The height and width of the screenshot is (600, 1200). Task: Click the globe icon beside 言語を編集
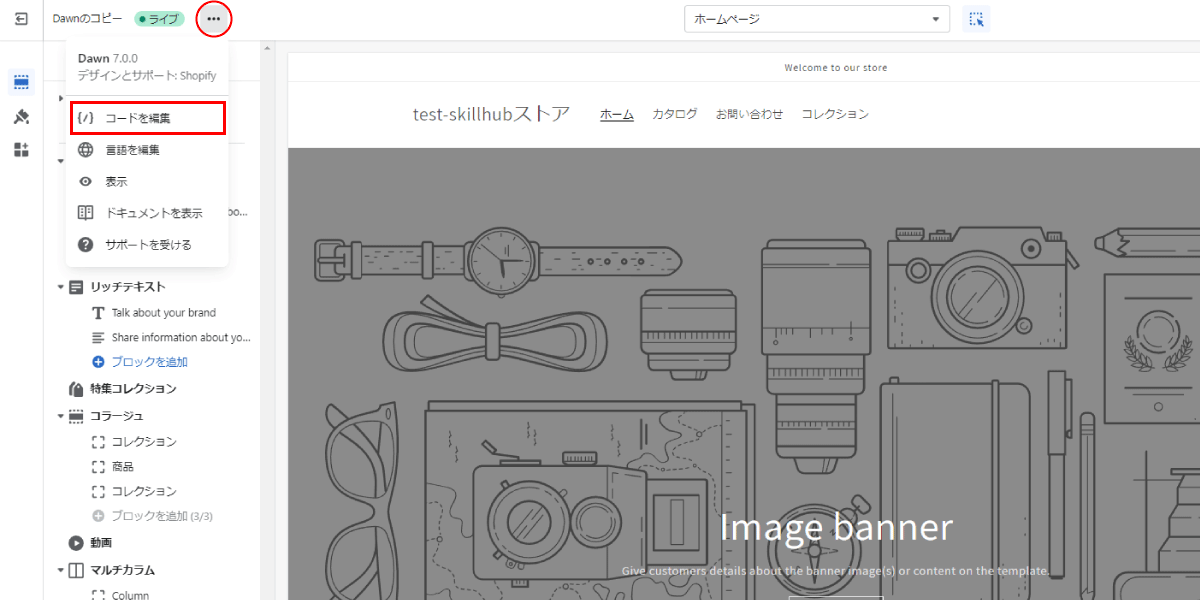(x=86, y=150)
